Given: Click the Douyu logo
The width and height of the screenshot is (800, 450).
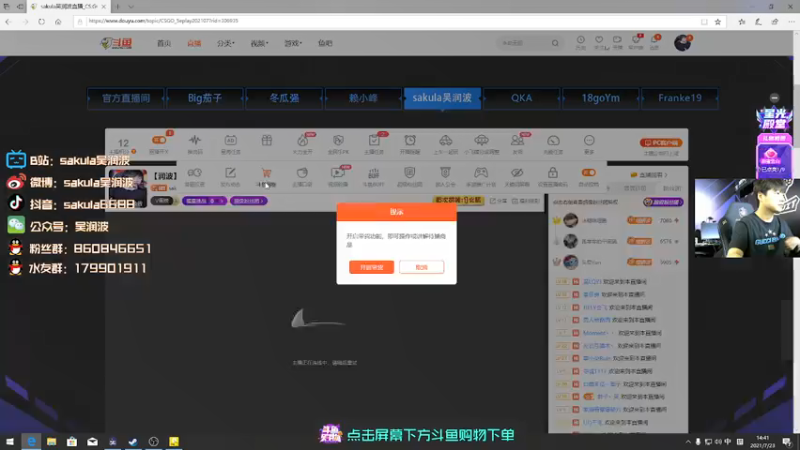Looking at the screenshot, I should pos(117,43).
